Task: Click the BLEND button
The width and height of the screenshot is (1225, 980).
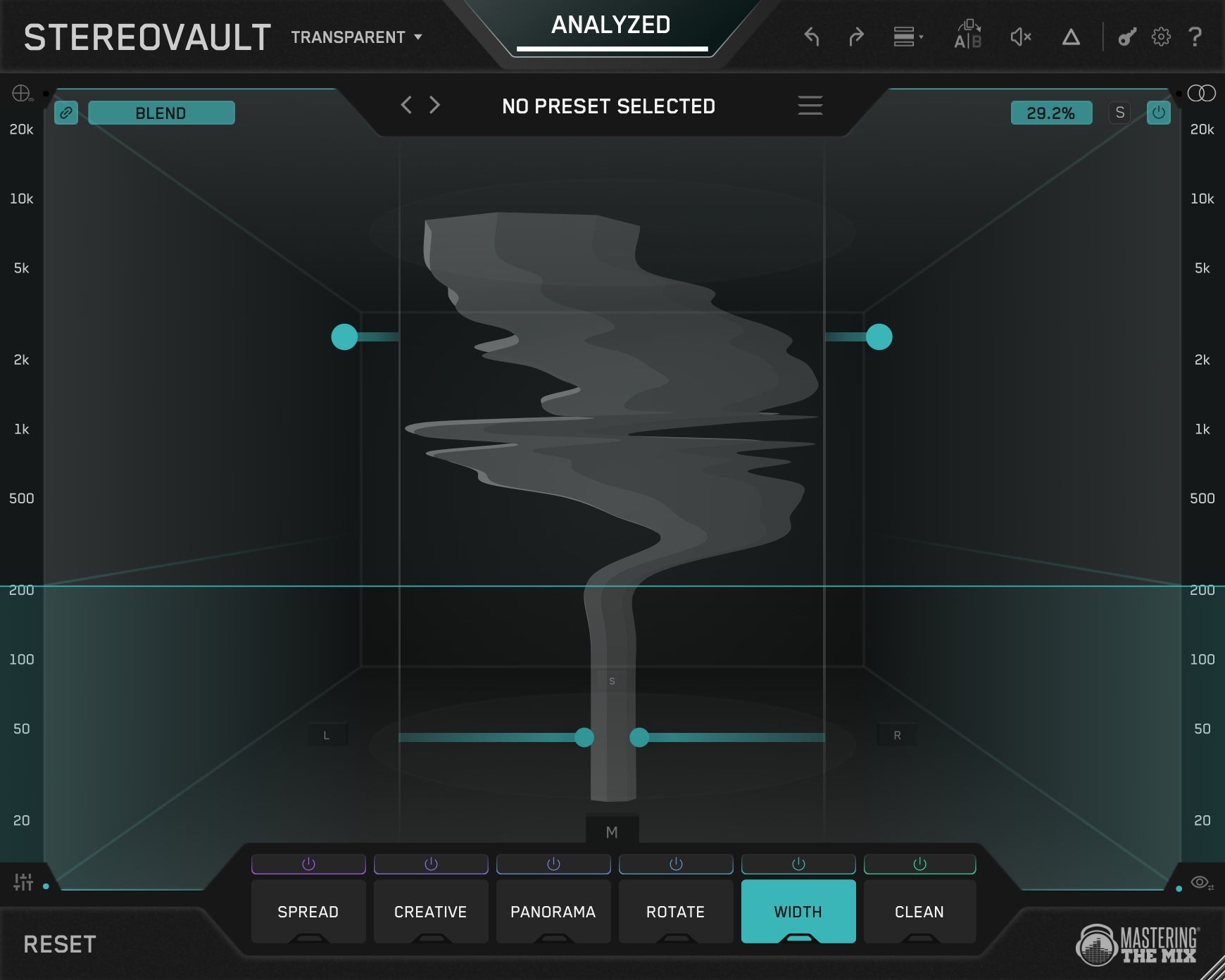Action: (x=161, y=113)
